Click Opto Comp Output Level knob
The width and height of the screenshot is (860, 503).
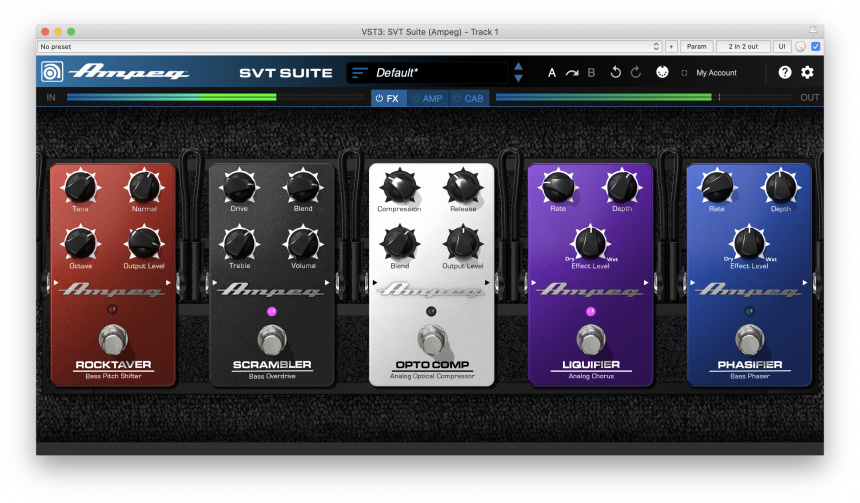click(463, 243)
